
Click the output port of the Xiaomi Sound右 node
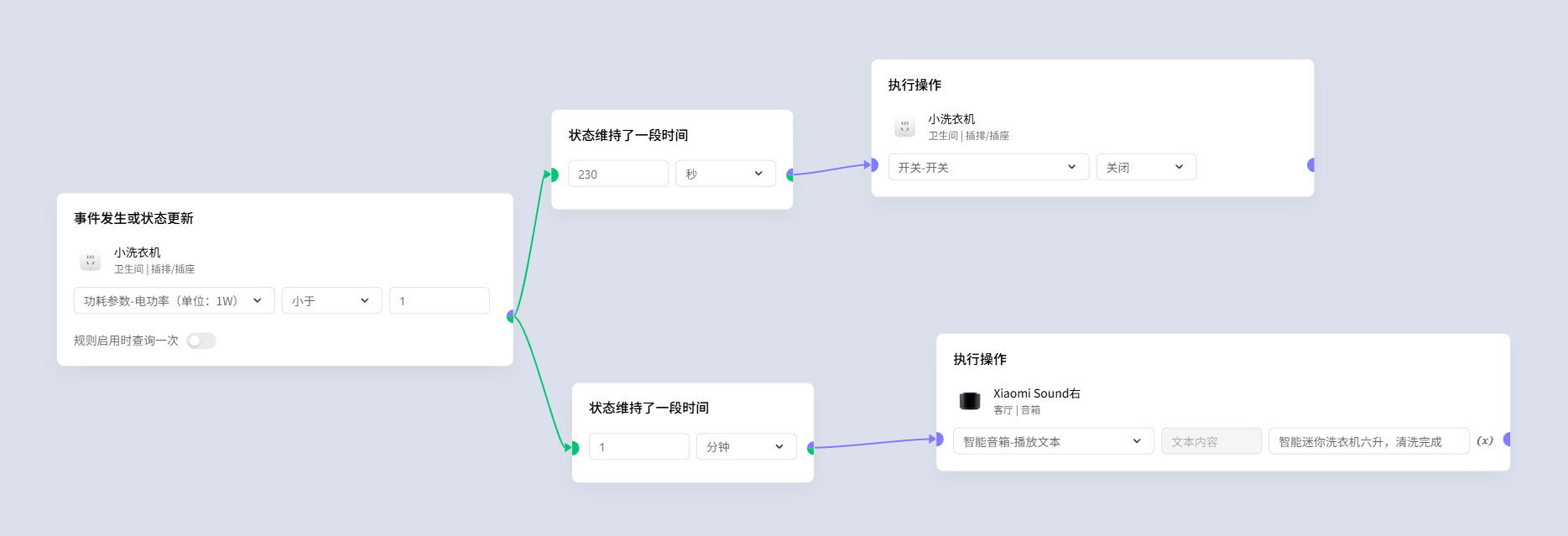tap(1507, 440)
